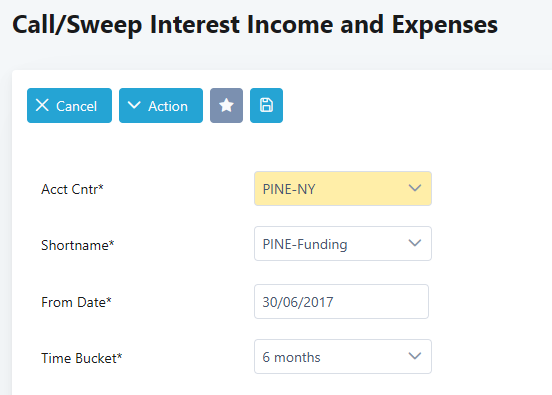Click the chevron arrow in the PINE-NY field
The width and height of the screenshot is (552, 395).
pos(415,188)
